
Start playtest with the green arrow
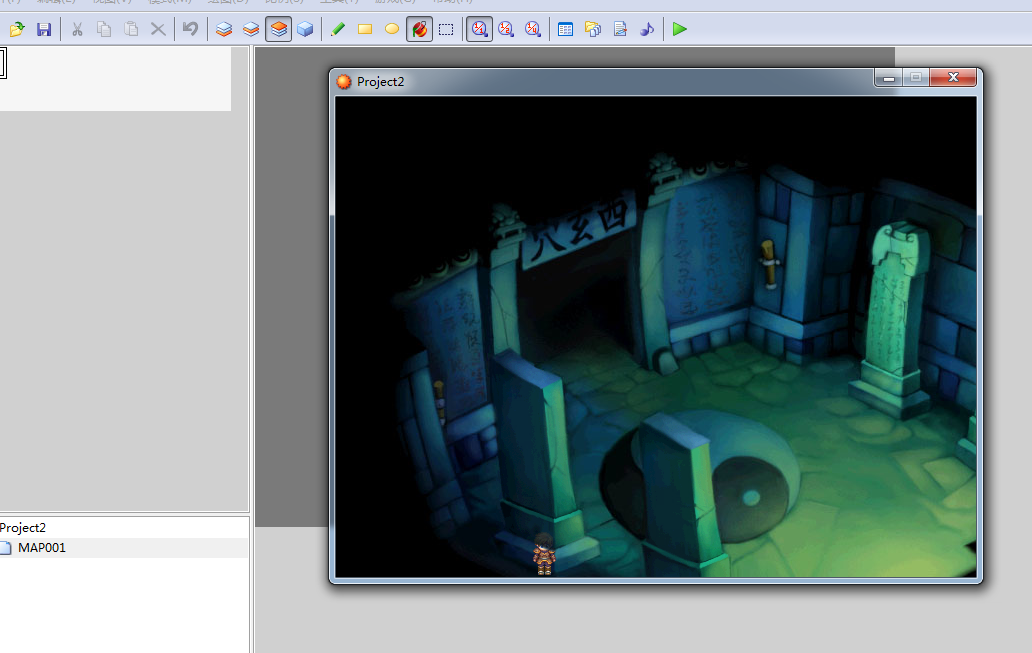tap(680, 29)
